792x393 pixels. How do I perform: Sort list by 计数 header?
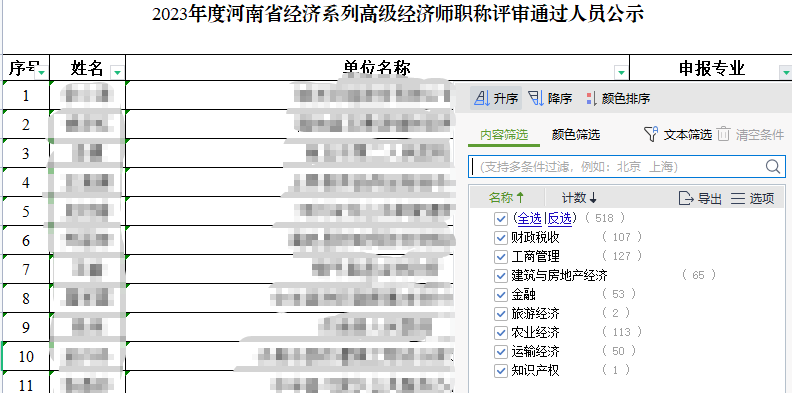click(x=579, y=198)
